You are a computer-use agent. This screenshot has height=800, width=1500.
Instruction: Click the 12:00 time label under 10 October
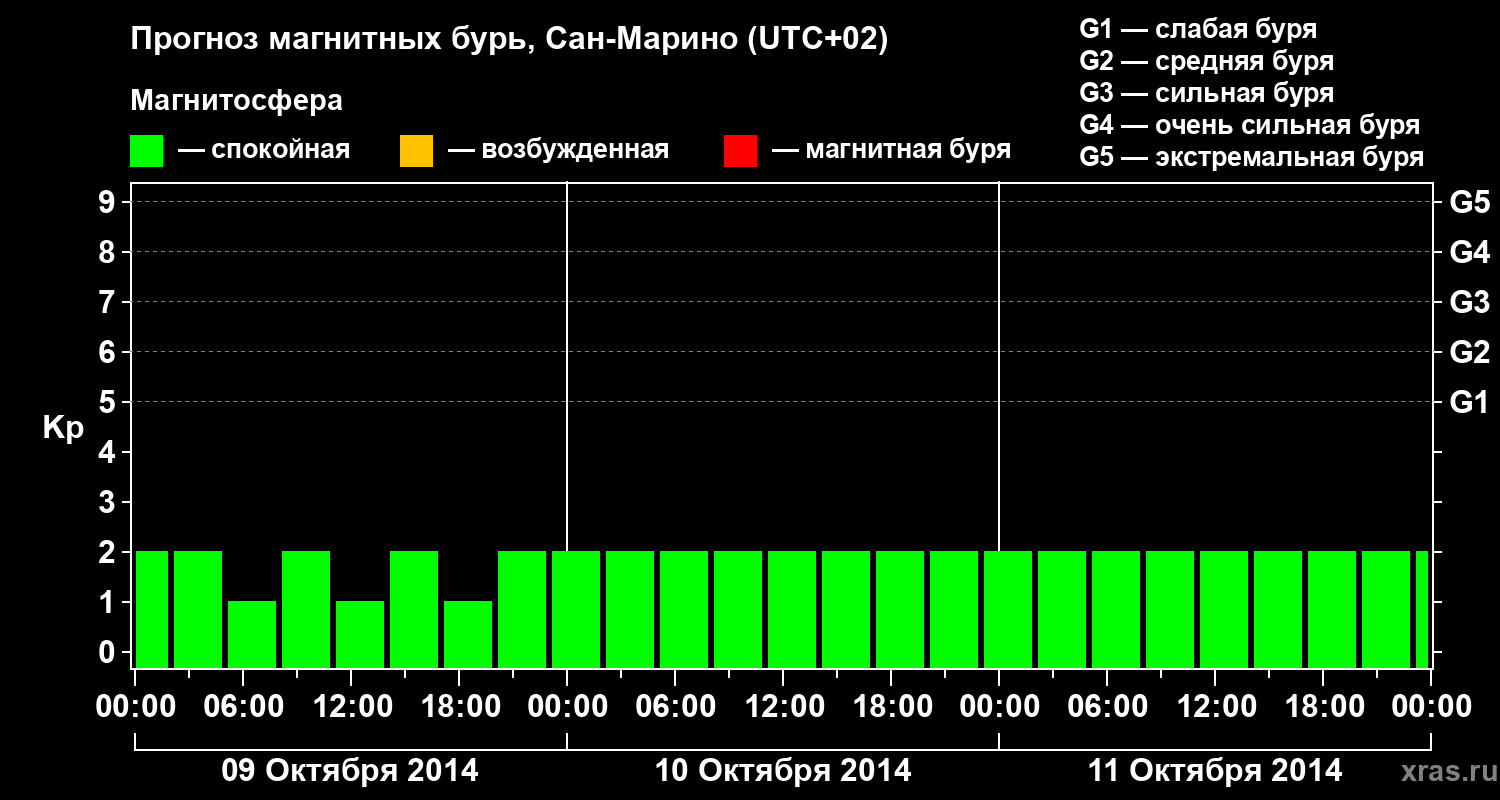pos(783,707)
